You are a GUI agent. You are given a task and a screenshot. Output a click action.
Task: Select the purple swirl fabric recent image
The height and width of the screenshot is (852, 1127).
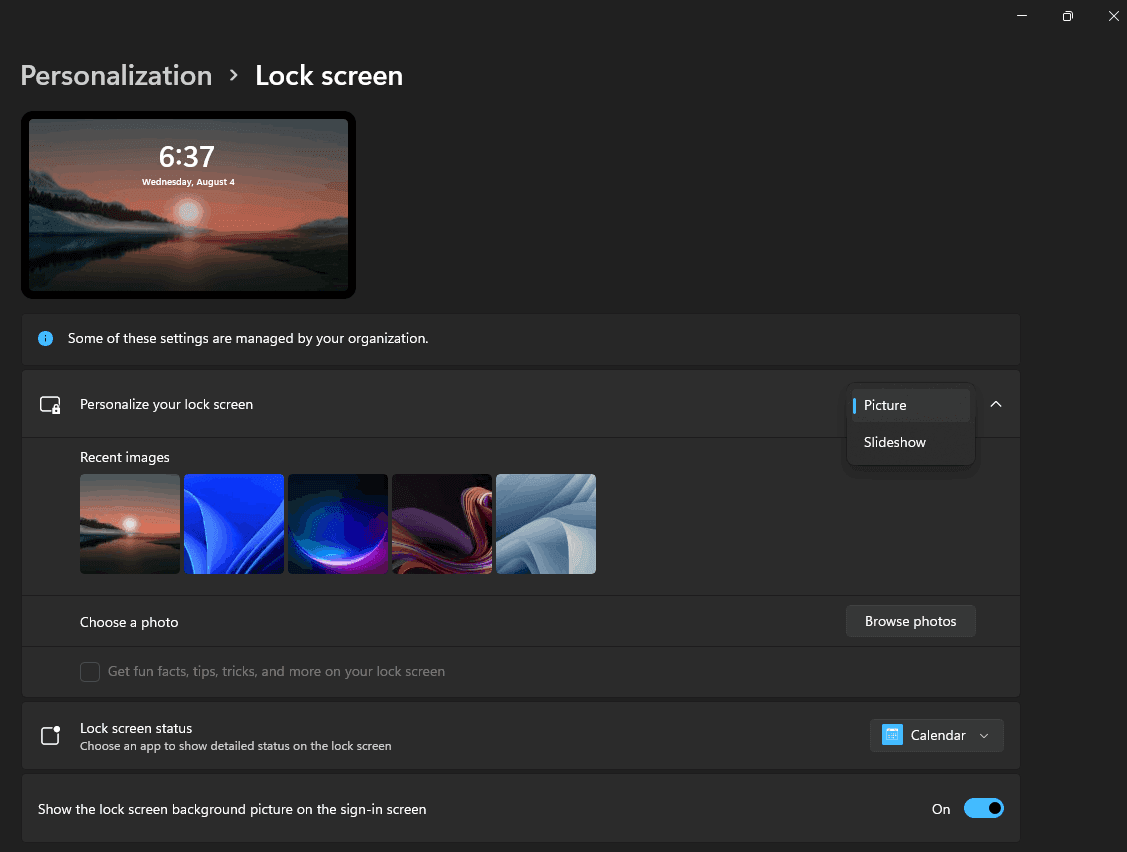point(442,523)
